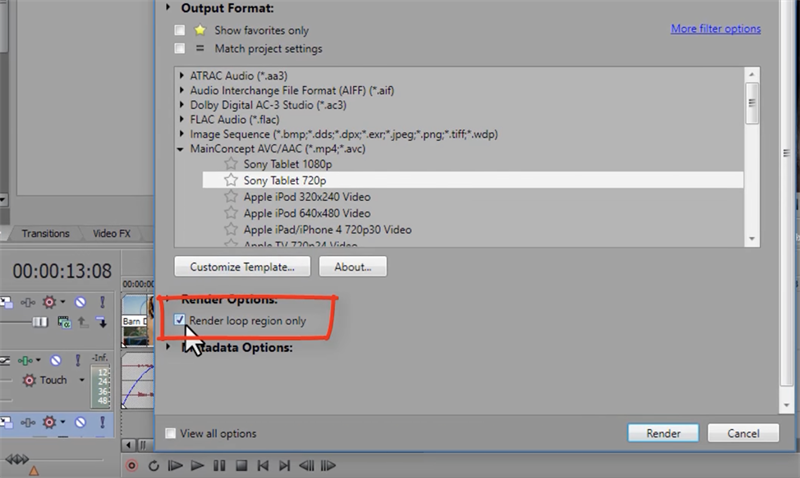The height and width of the screenshot is (478, 800).
Task: Switch to the Video FX tab
Action: [x=111, y=233]
